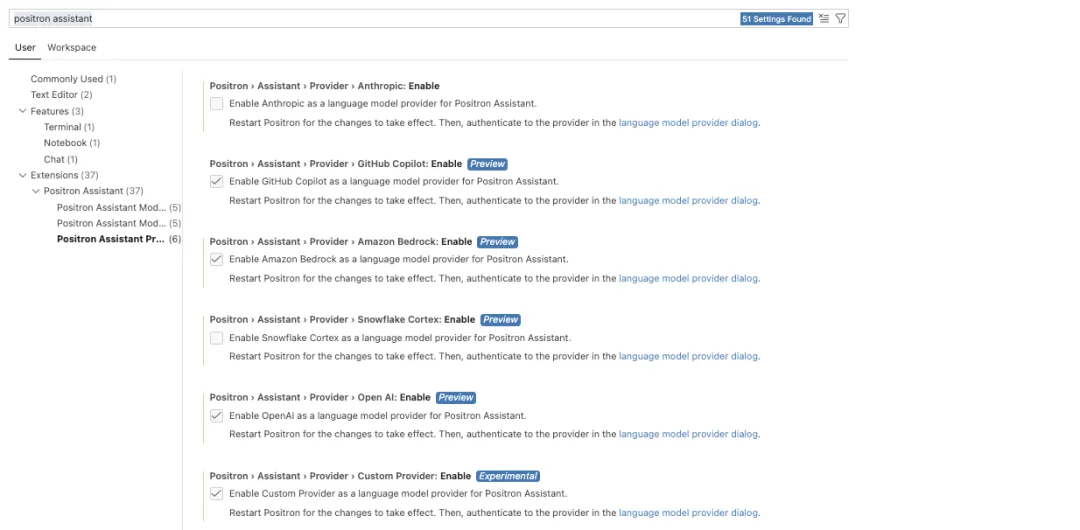Clear the settings search input icon
Screen dimensions: 1080x530
tap(824, 19)
